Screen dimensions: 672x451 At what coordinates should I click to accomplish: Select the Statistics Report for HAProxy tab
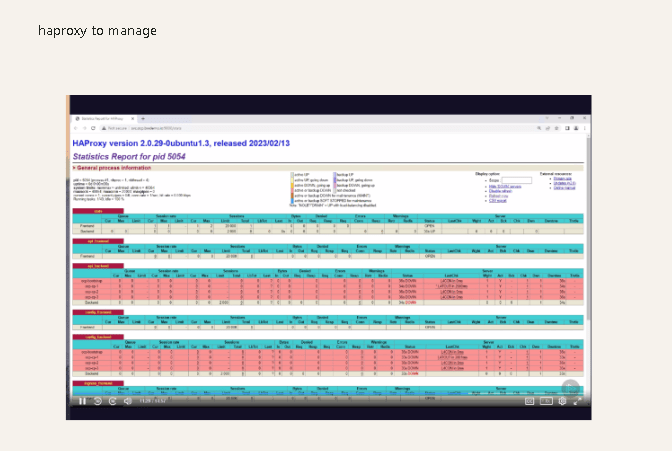(x=104, y=119)
